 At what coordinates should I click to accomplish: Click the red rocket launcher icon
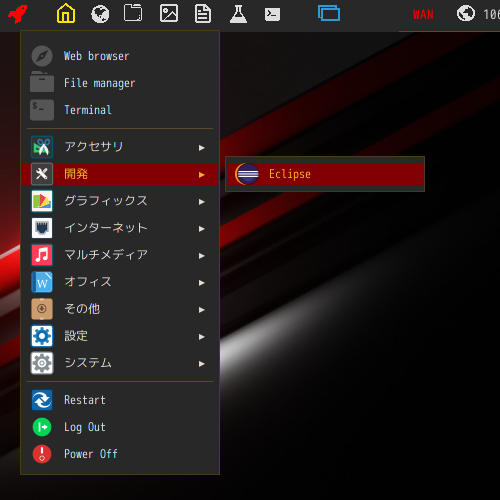(18, 14)
